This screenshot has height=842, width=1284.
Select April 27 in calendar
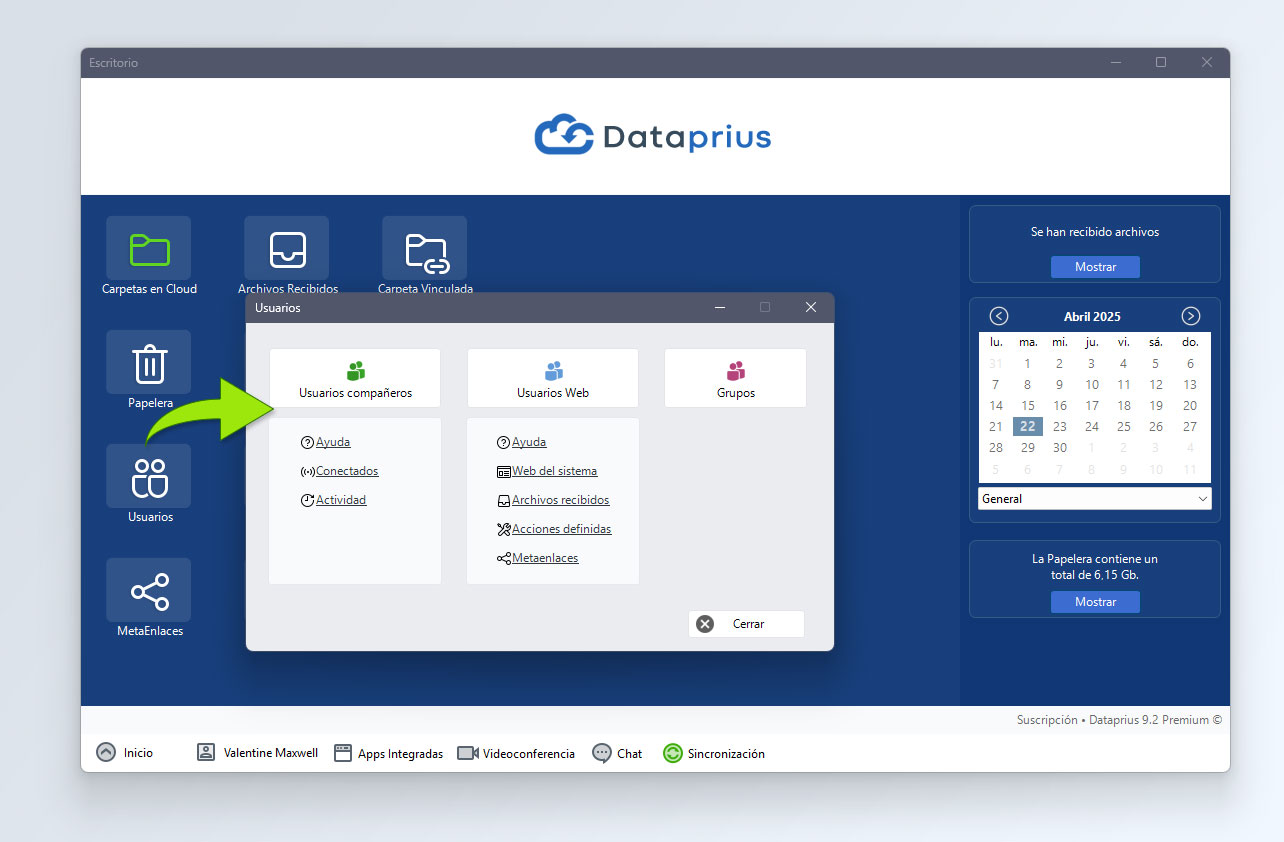click(x=1190, y=426)
